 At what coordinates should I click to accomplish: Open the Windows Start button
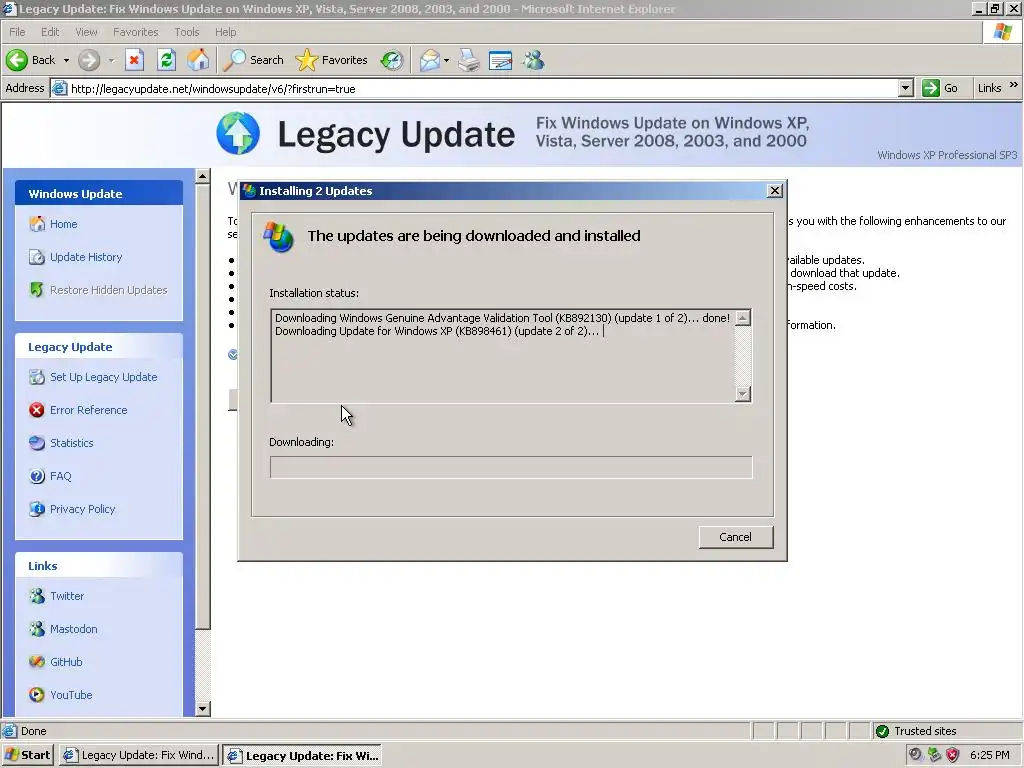27,755
